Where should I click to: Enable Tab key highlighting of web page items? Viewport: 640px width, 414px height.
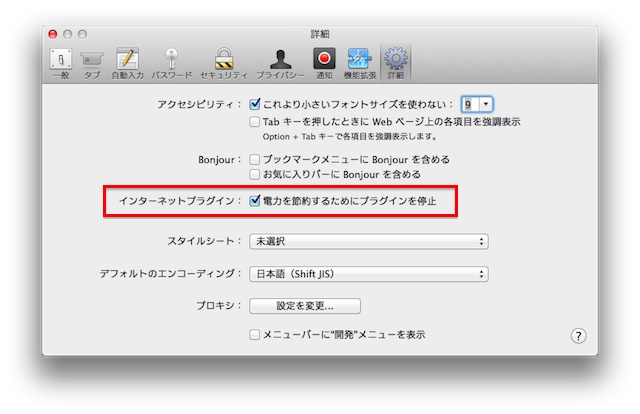pyautogui.click(x=255, y=122)
